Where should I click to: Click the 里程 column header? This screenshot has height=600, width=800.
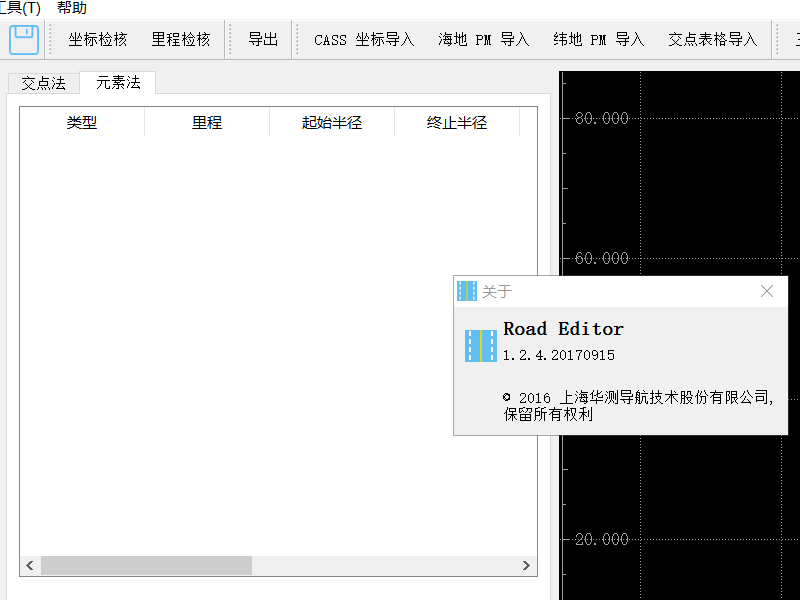207,122
